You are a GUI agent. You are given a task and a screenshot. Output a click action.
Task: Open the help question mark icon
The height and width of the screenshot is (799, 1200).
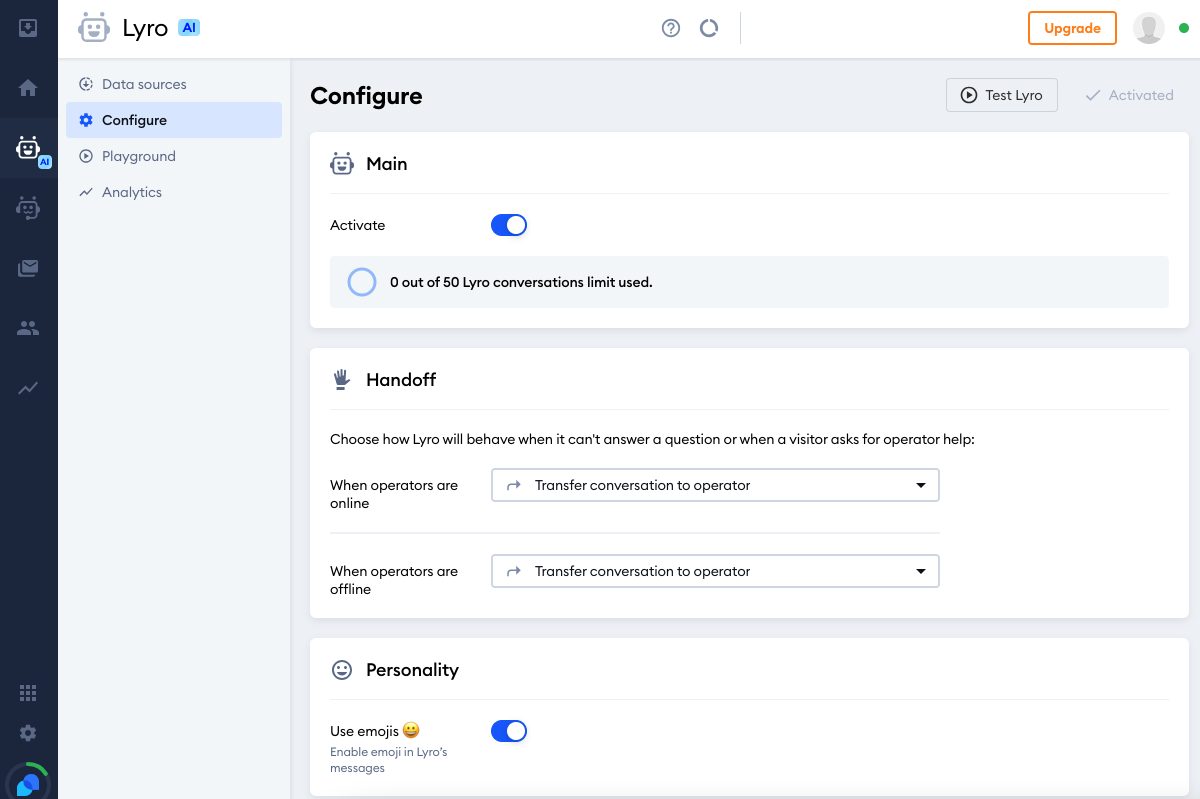click(x=671, y=28)
